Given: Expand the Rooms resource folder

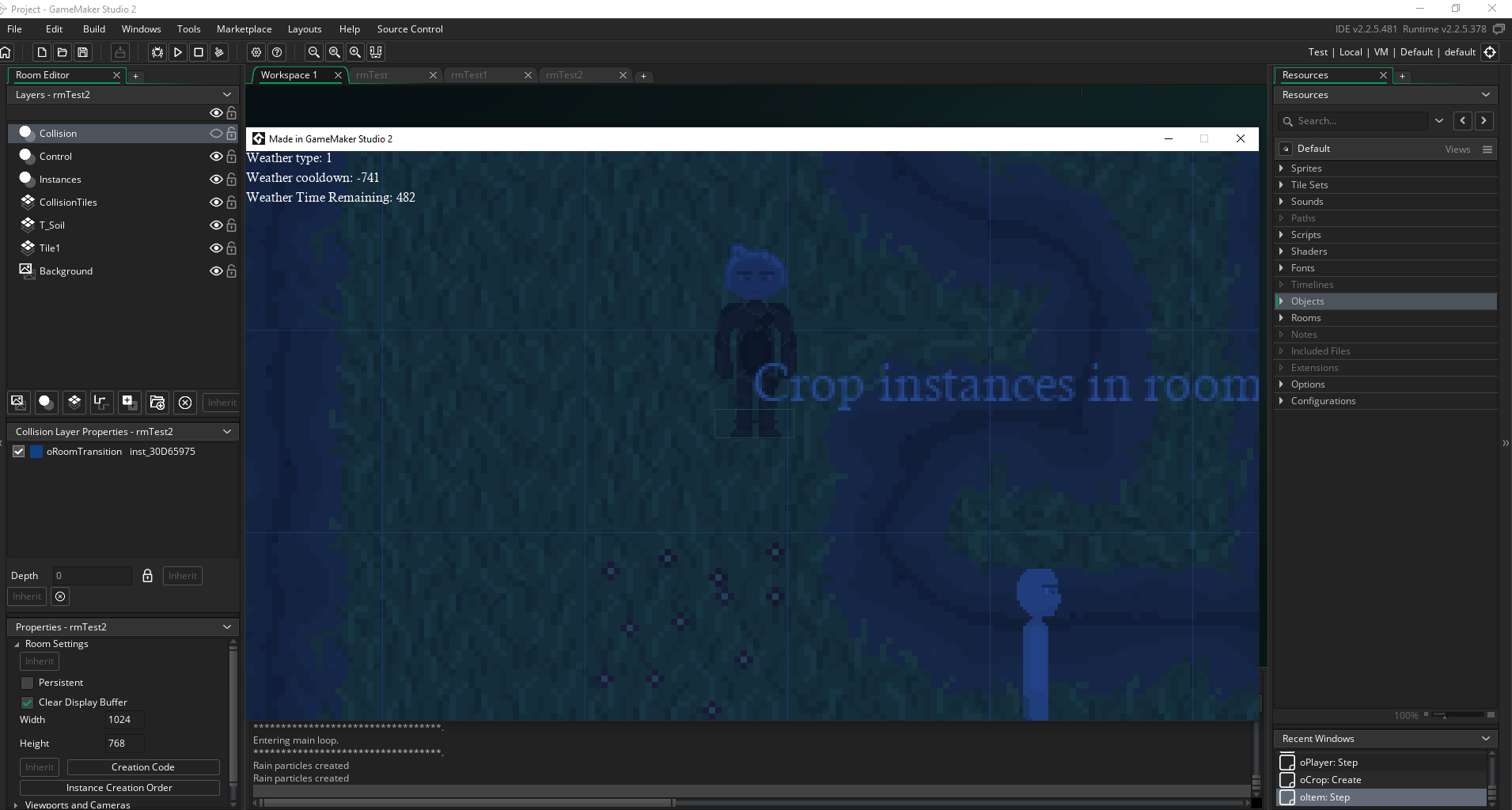Looking at the screenshot, I should point(1281,318).
